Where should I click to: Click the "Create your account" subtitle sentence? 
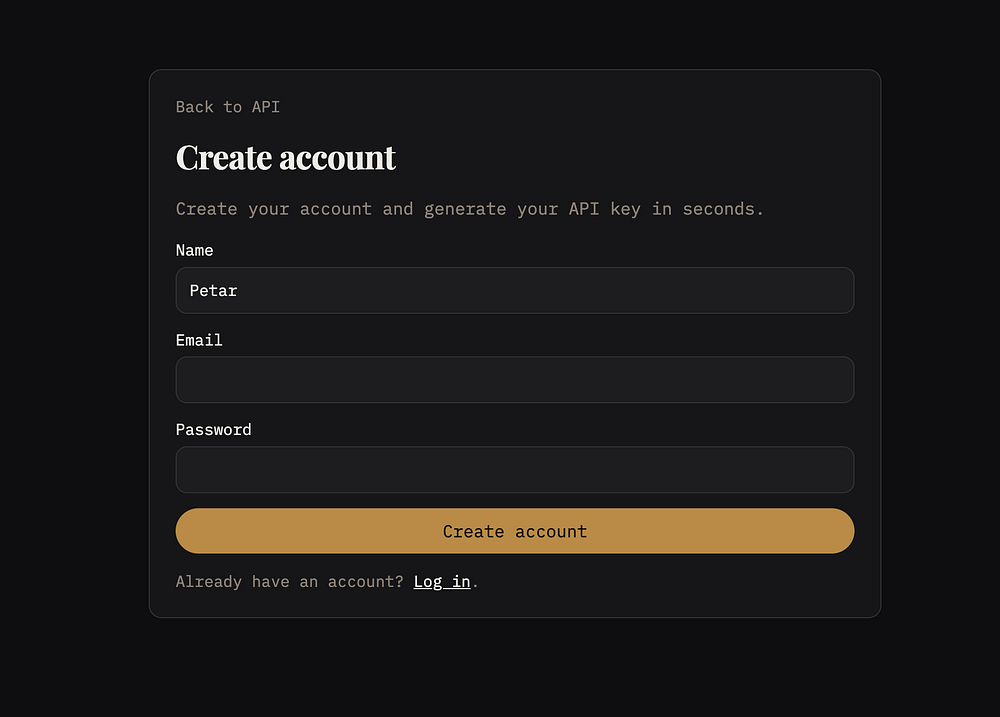click(x=469, y=209)
